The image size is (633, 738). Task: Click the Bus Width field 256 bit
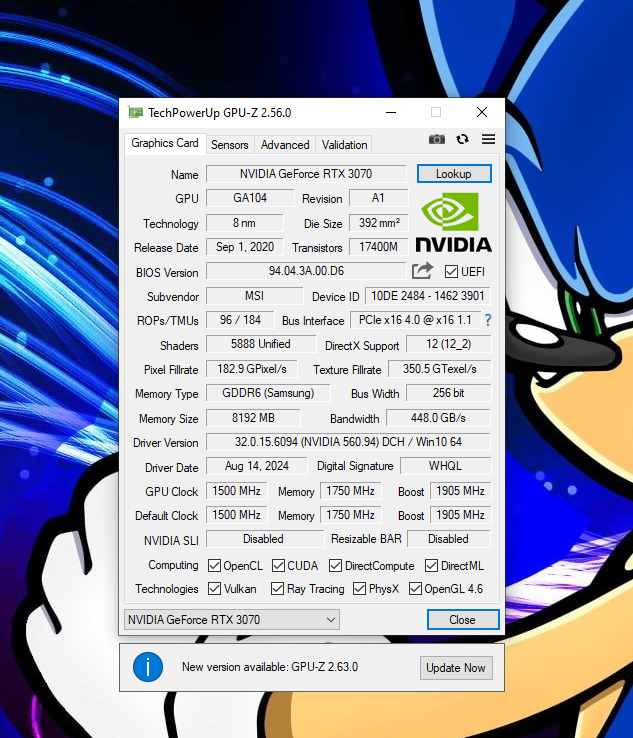(449, 393)
